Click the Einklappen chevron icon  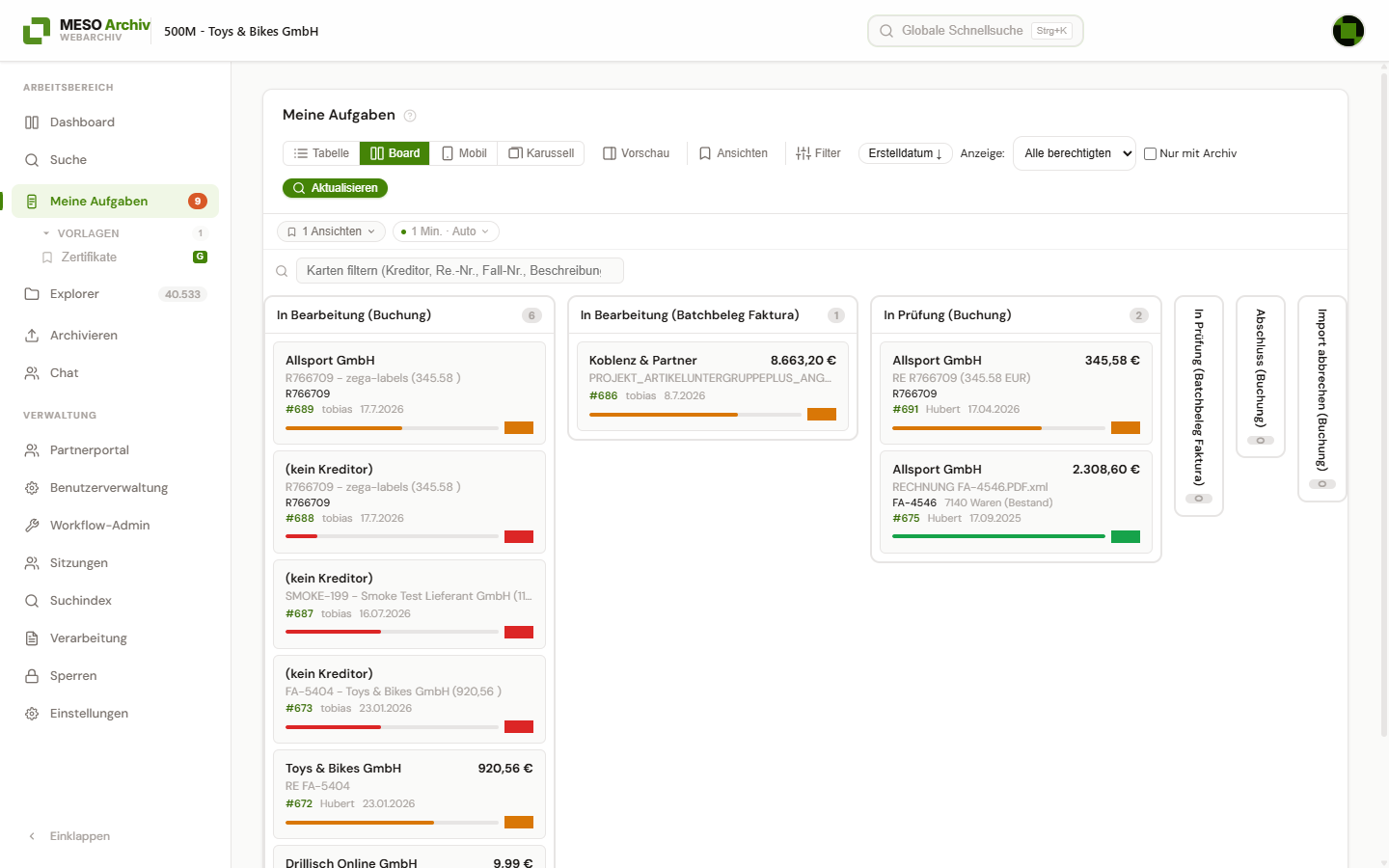tap(32, 836)
